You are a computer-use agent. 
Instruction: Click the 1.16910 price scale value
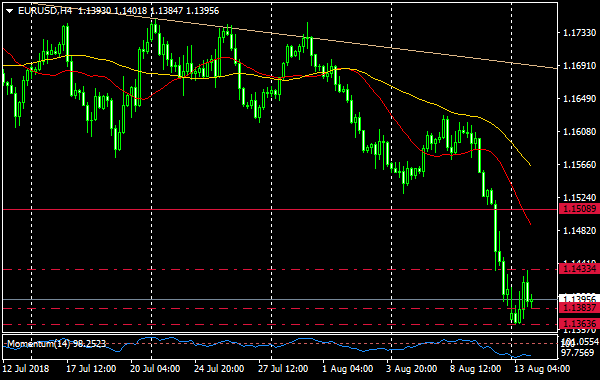click(580, 66)
